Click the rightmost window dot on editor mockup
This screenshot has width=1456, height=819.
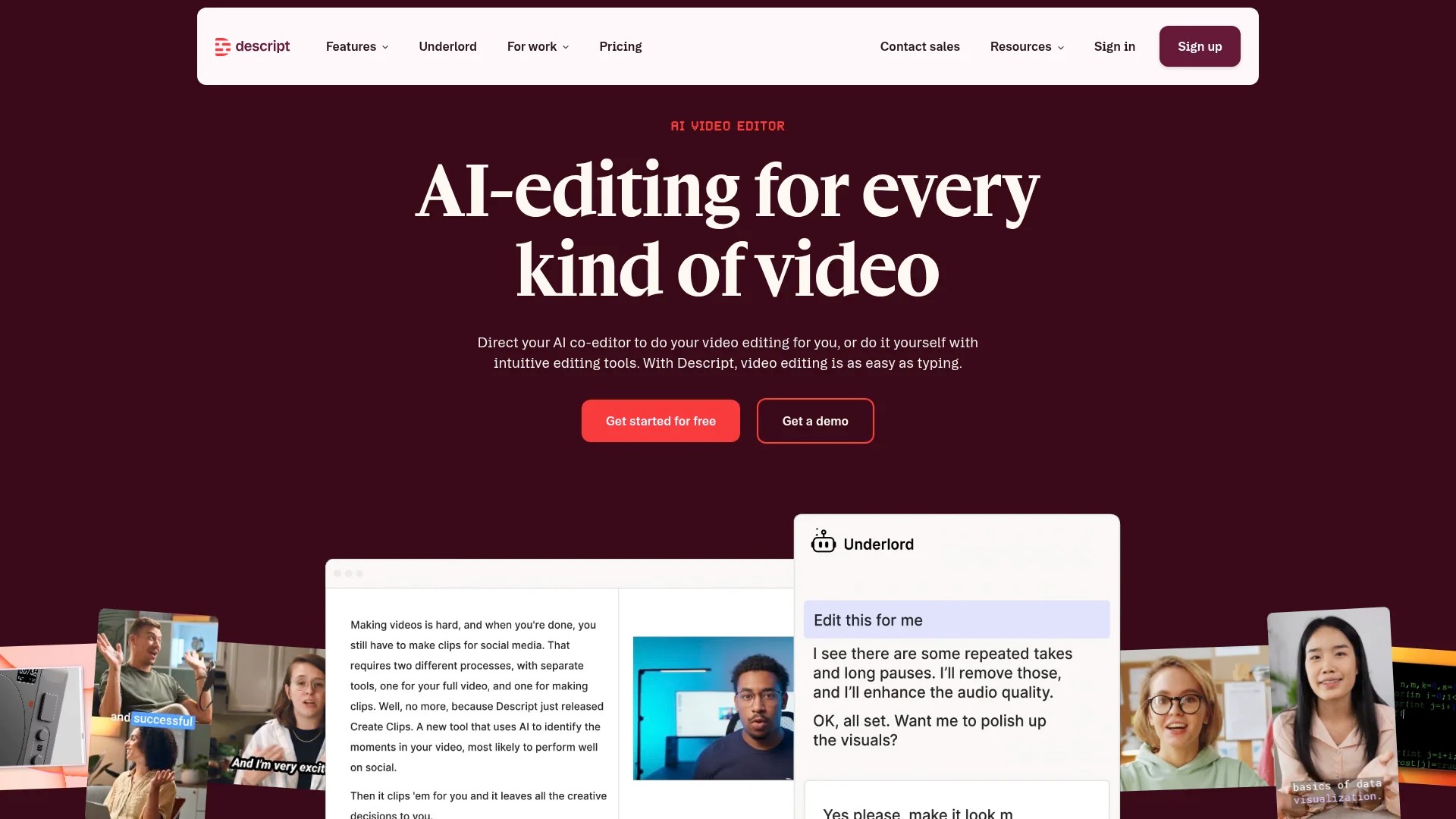[360, 574]
